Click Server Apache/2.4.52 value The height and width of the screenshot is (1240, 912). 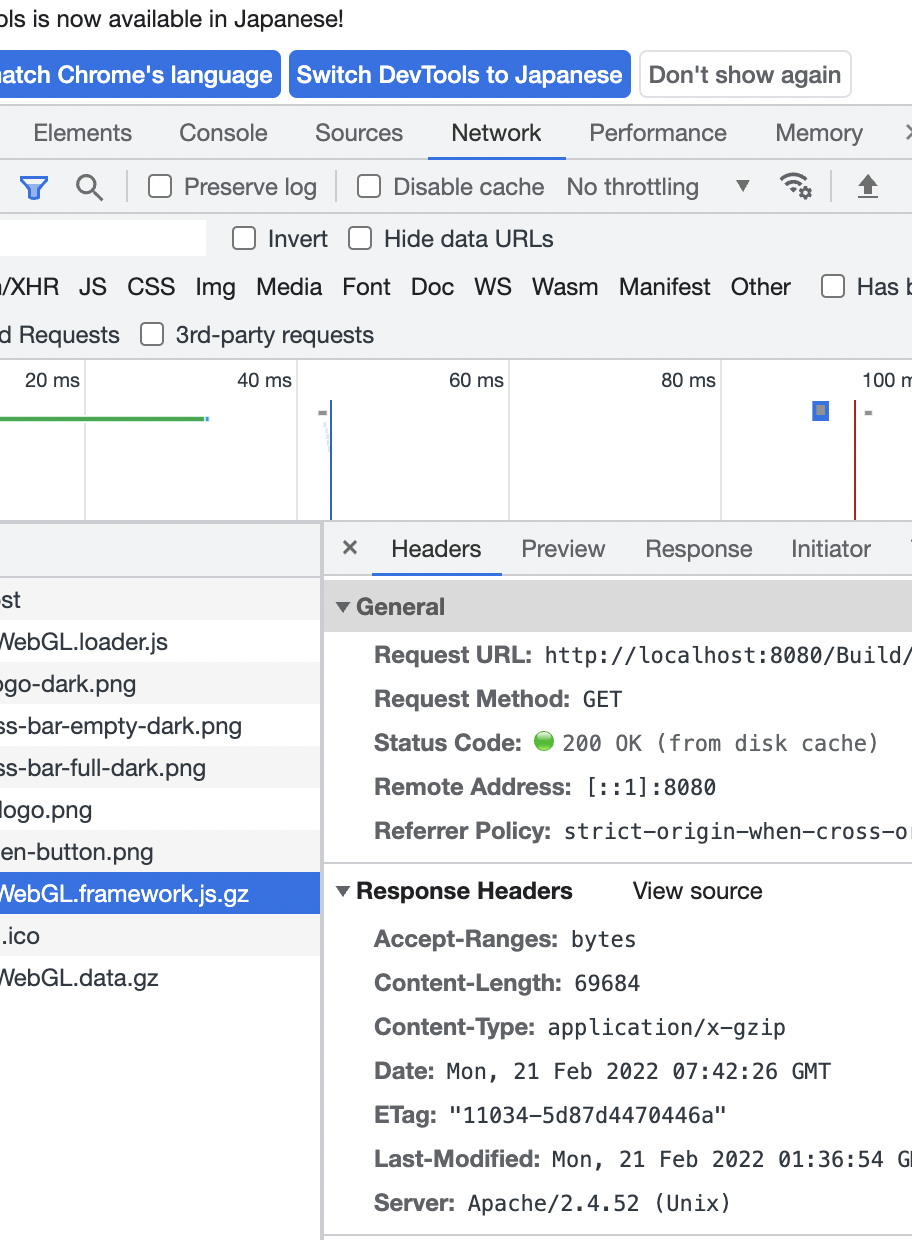599,1203
